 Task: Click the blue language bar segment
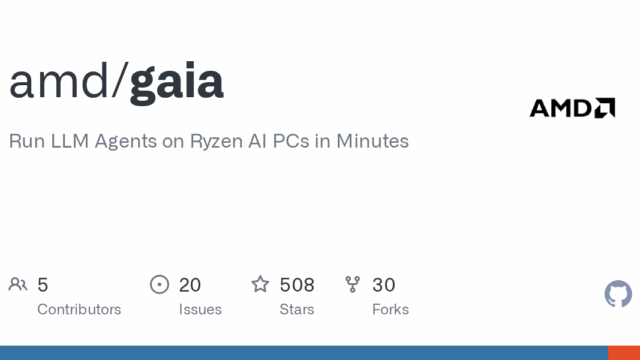(304, 353)
